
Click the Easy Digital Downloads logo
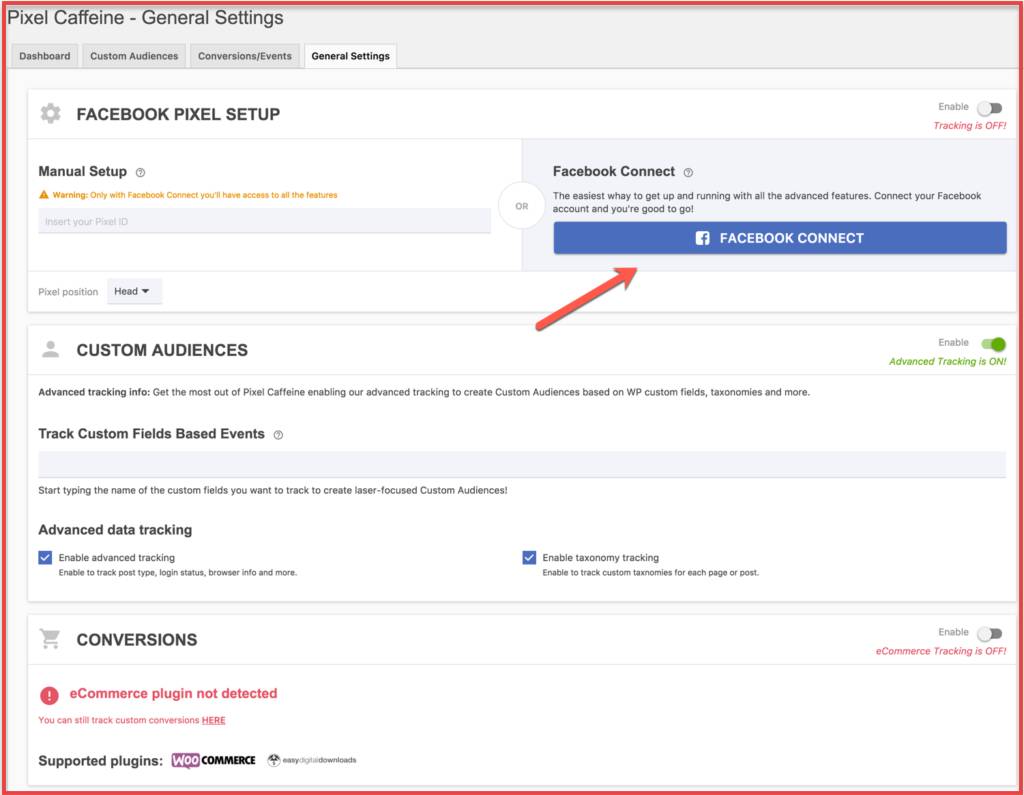click(312, 760)
